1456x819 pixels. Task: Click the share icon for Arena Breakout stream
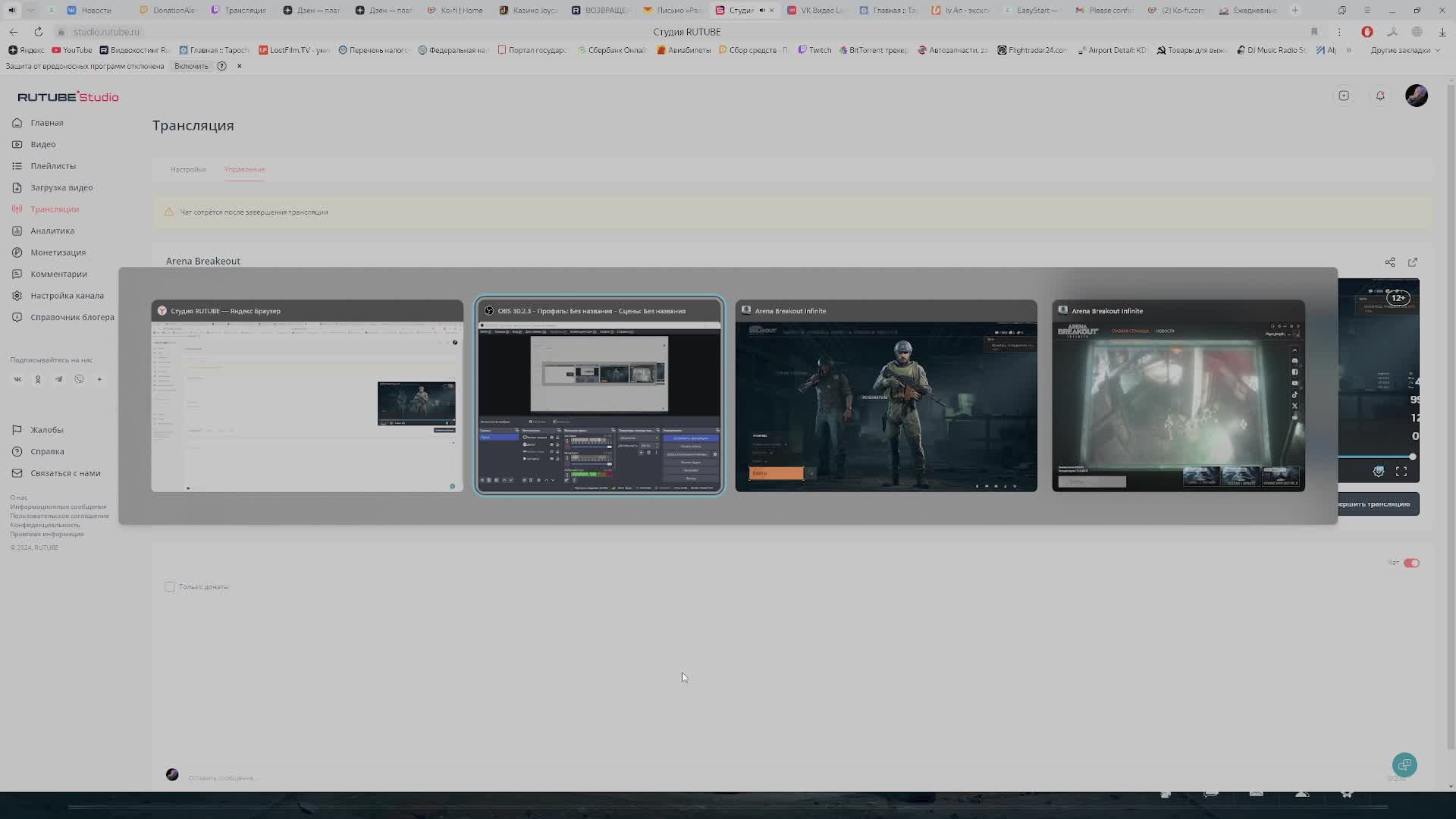point(1390,262)
